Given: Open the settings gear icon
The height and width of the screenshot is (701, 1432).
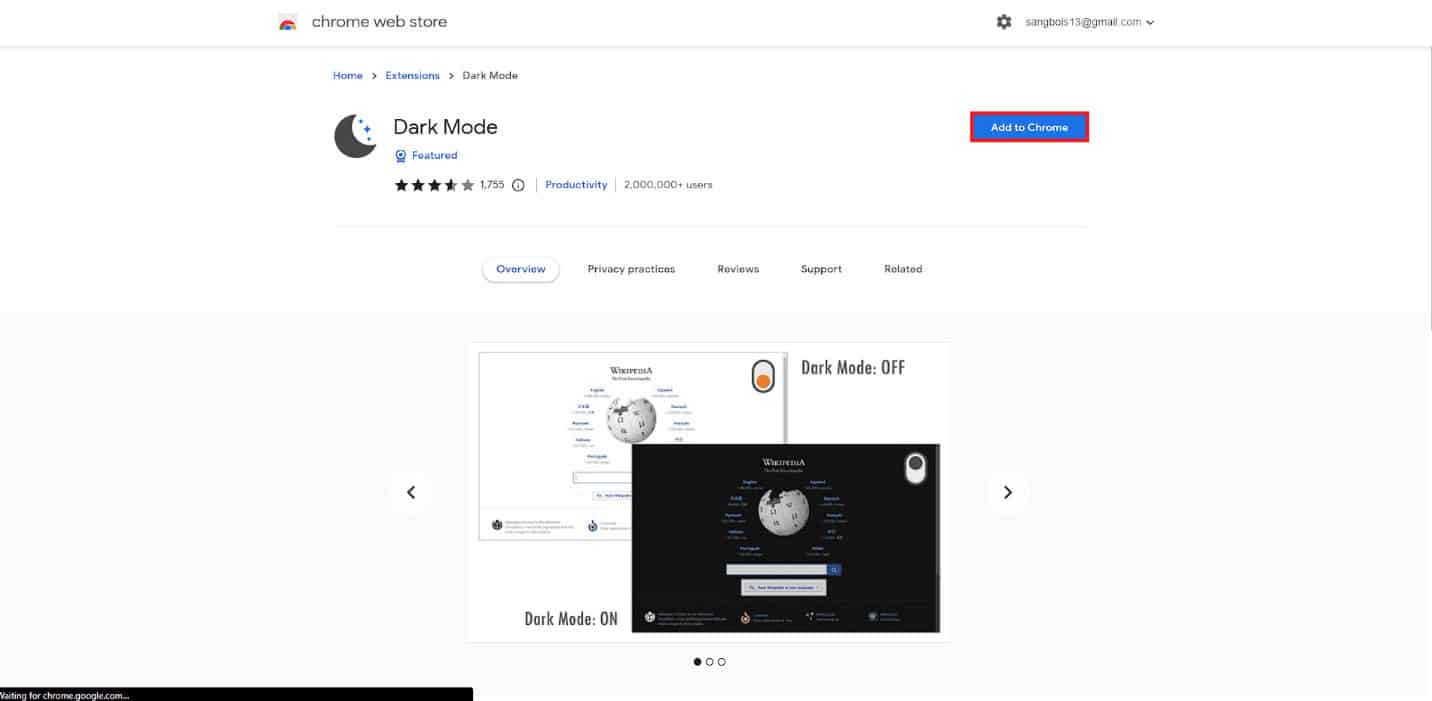Looking at the screenshot, I should (x=1004, y=22).
